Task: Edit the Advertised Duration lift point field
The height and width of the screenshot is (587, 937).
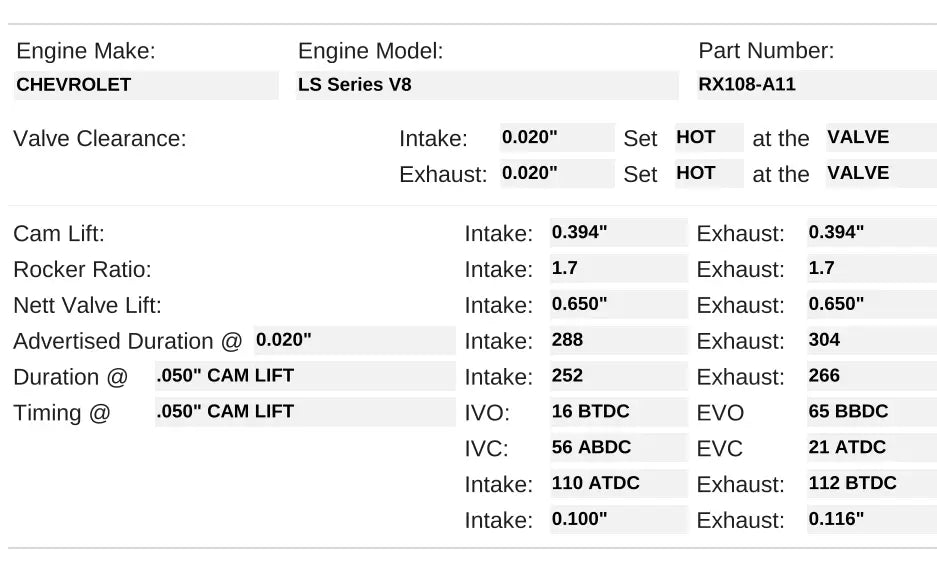Action: point(354,341)
